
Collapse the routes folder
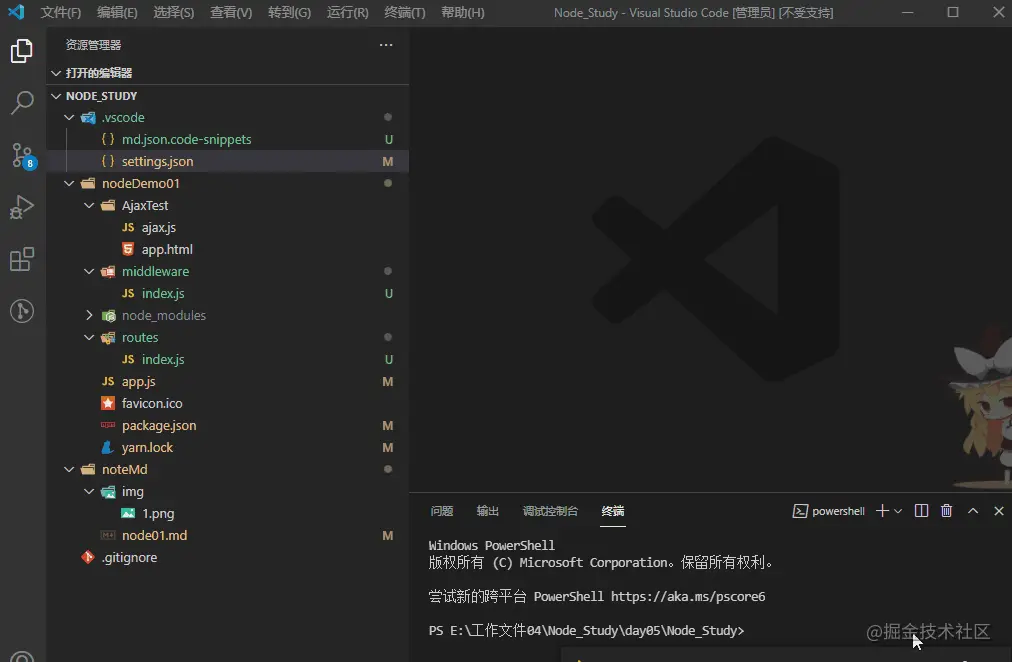[x=89, y=337]
